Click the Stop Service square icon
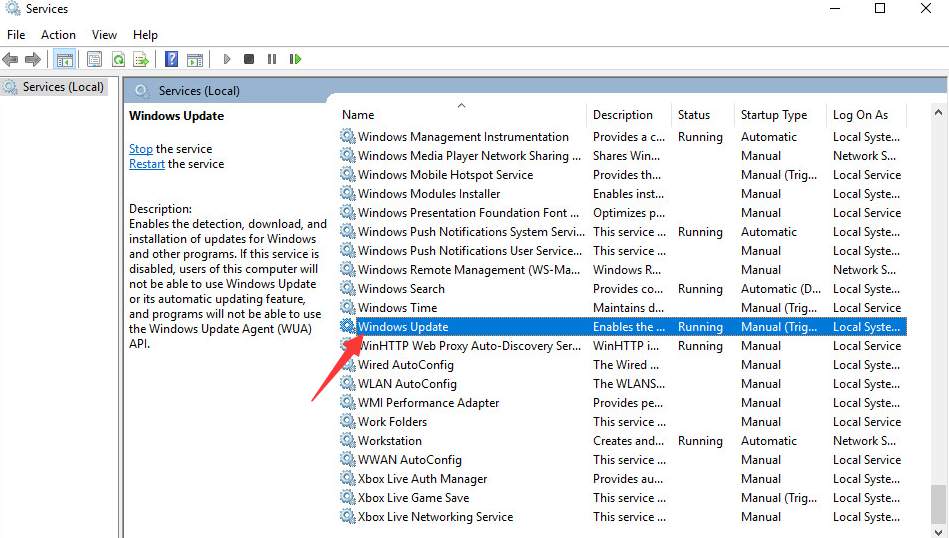The image size is (949, 538). pos(249,59)
